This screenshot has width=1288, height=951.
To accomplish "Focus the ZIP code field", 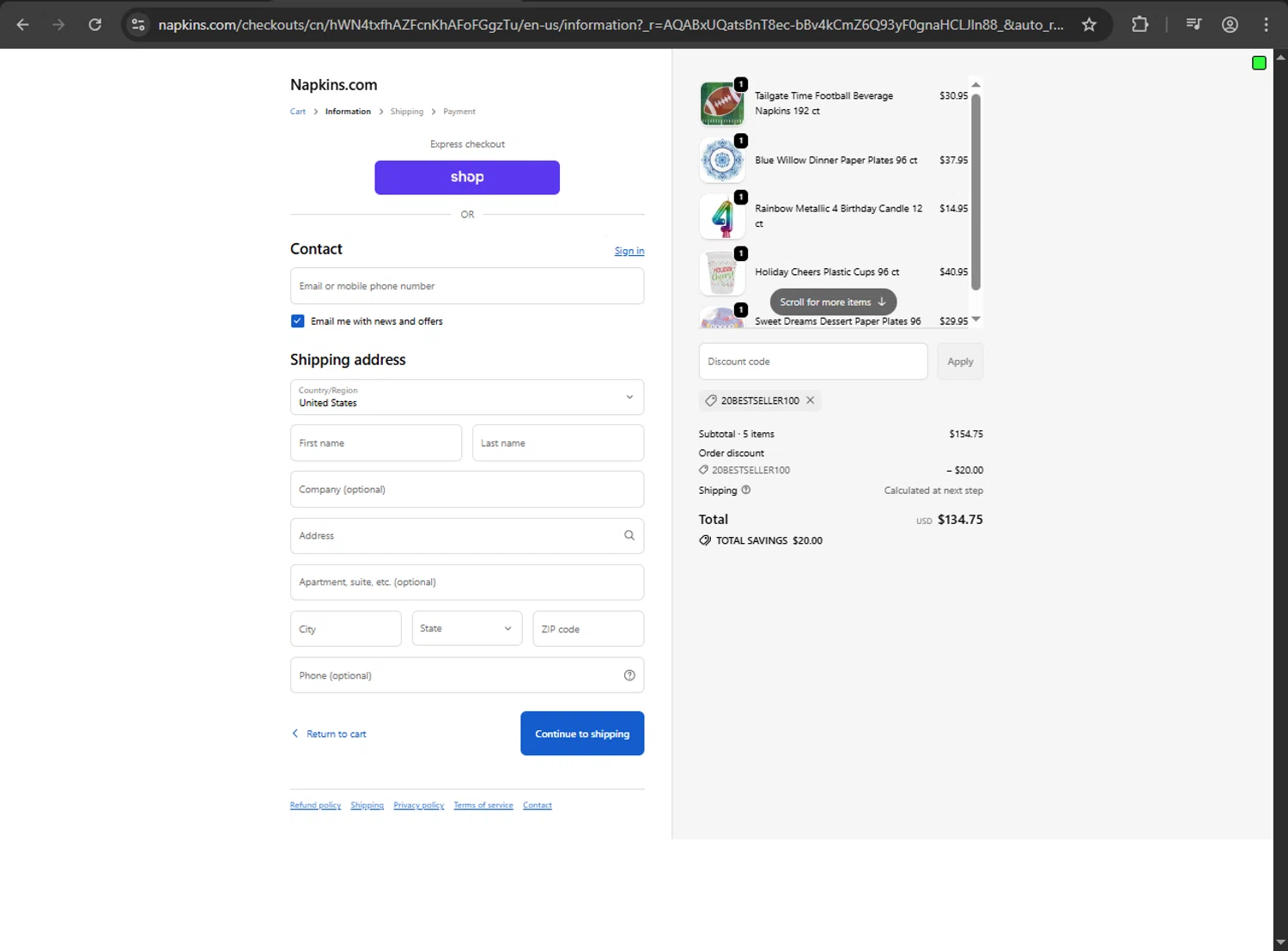I will coord(588,629).
